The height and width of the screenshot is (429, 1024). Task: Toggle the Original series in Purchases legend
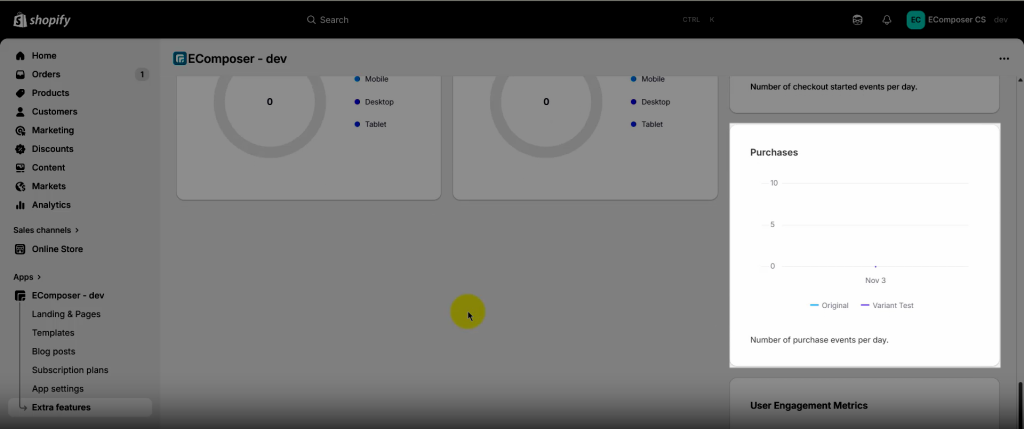tap(829, 305)
